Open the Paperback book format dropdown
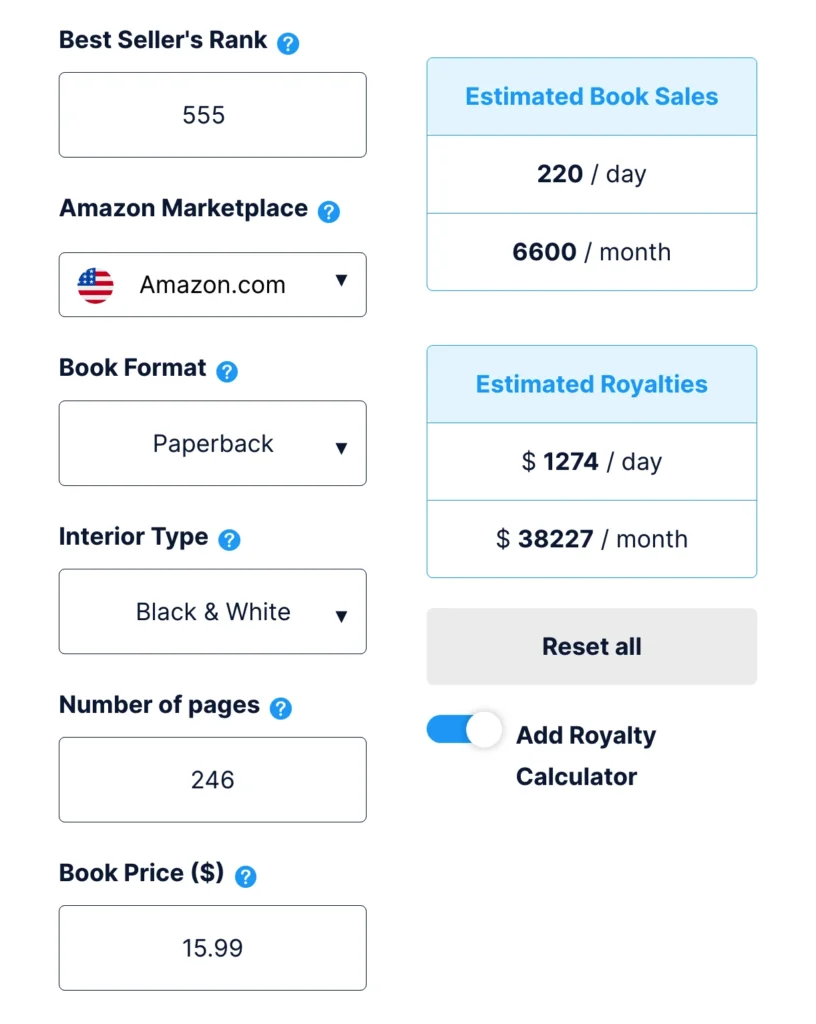 pos(213,443)
